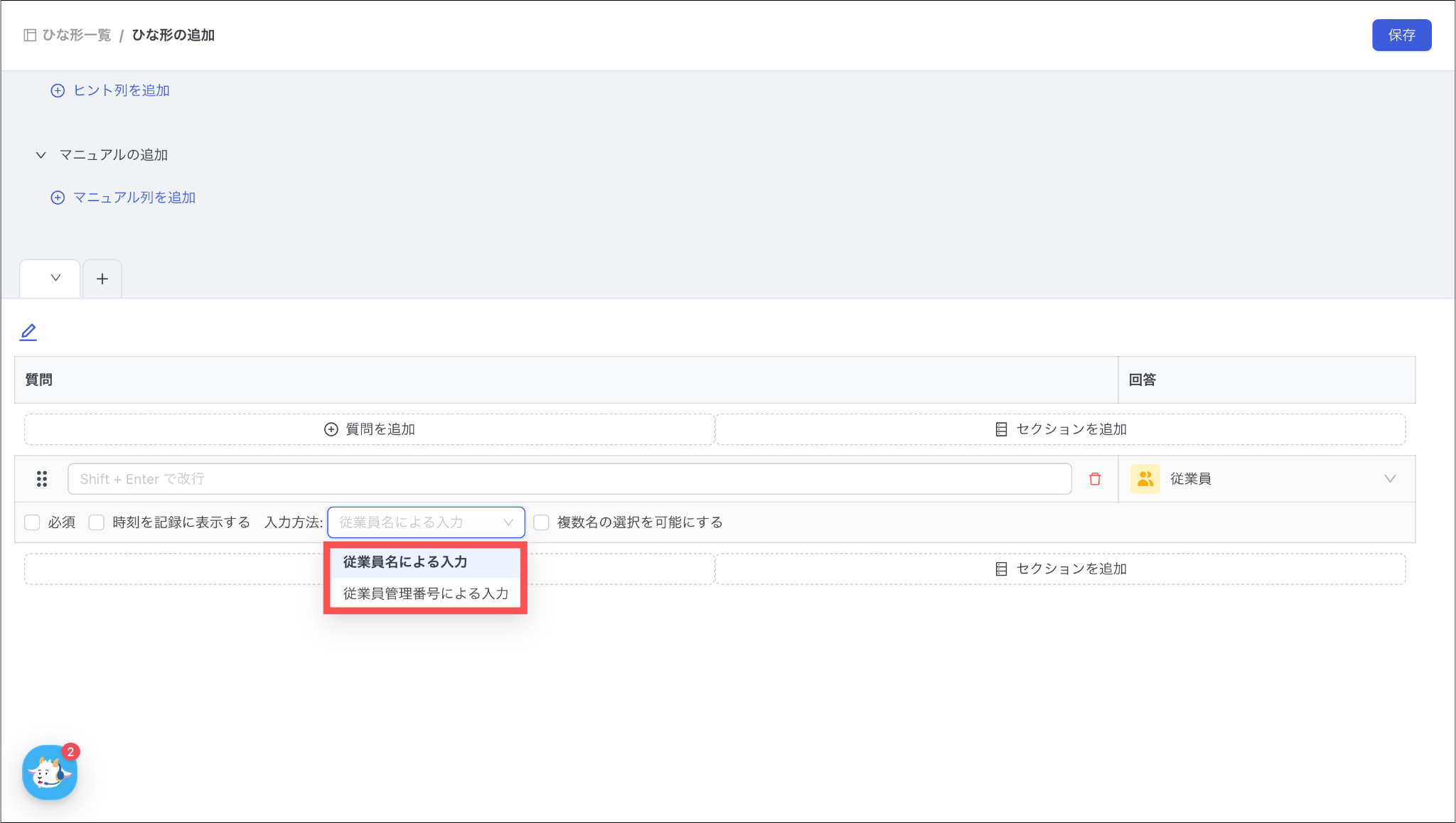Click the red trash delete icon

pos(1095,479)
